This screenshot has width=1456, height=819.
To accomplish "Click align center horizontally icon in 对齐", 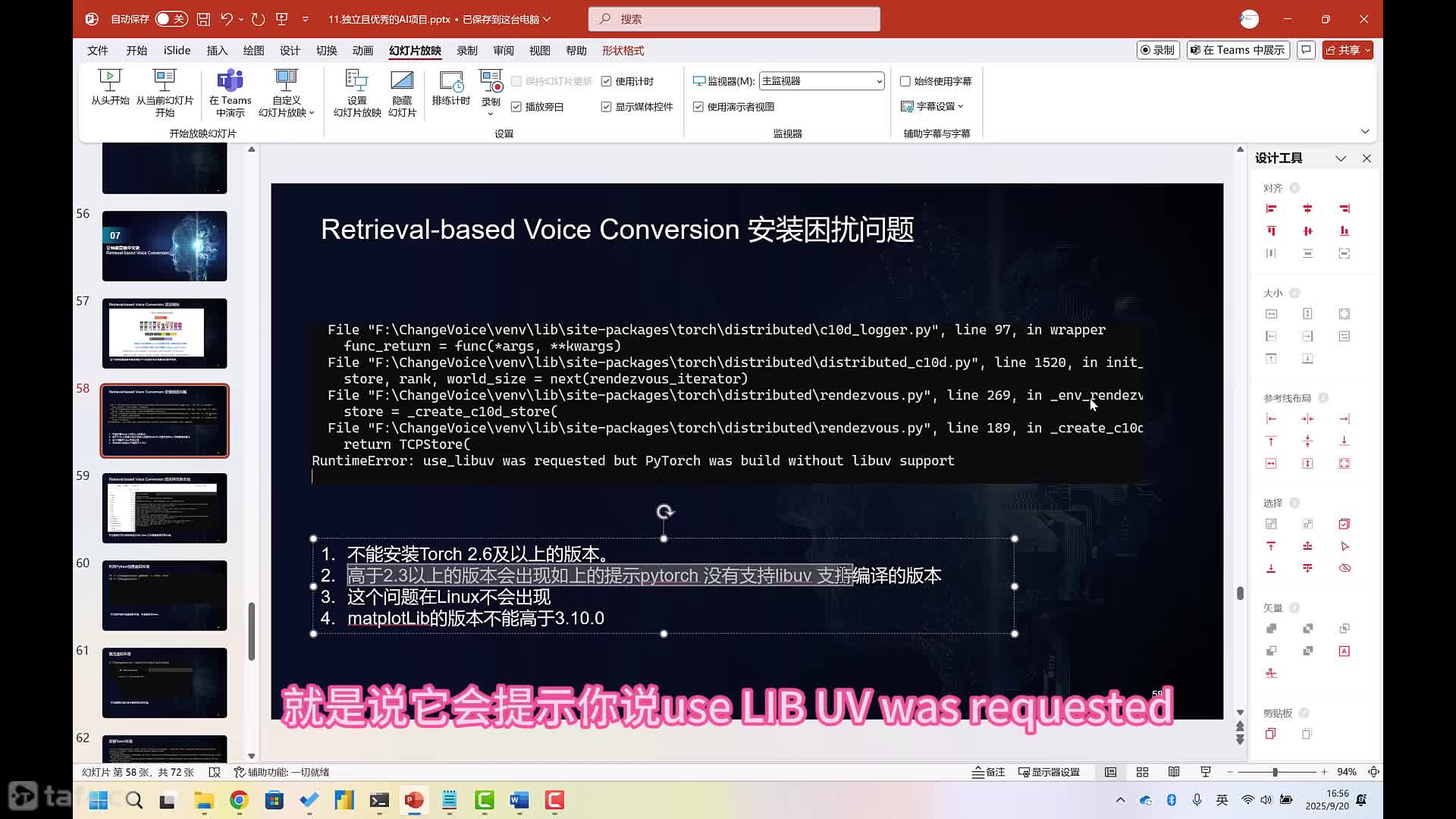I will click(x=1307, y=209).
